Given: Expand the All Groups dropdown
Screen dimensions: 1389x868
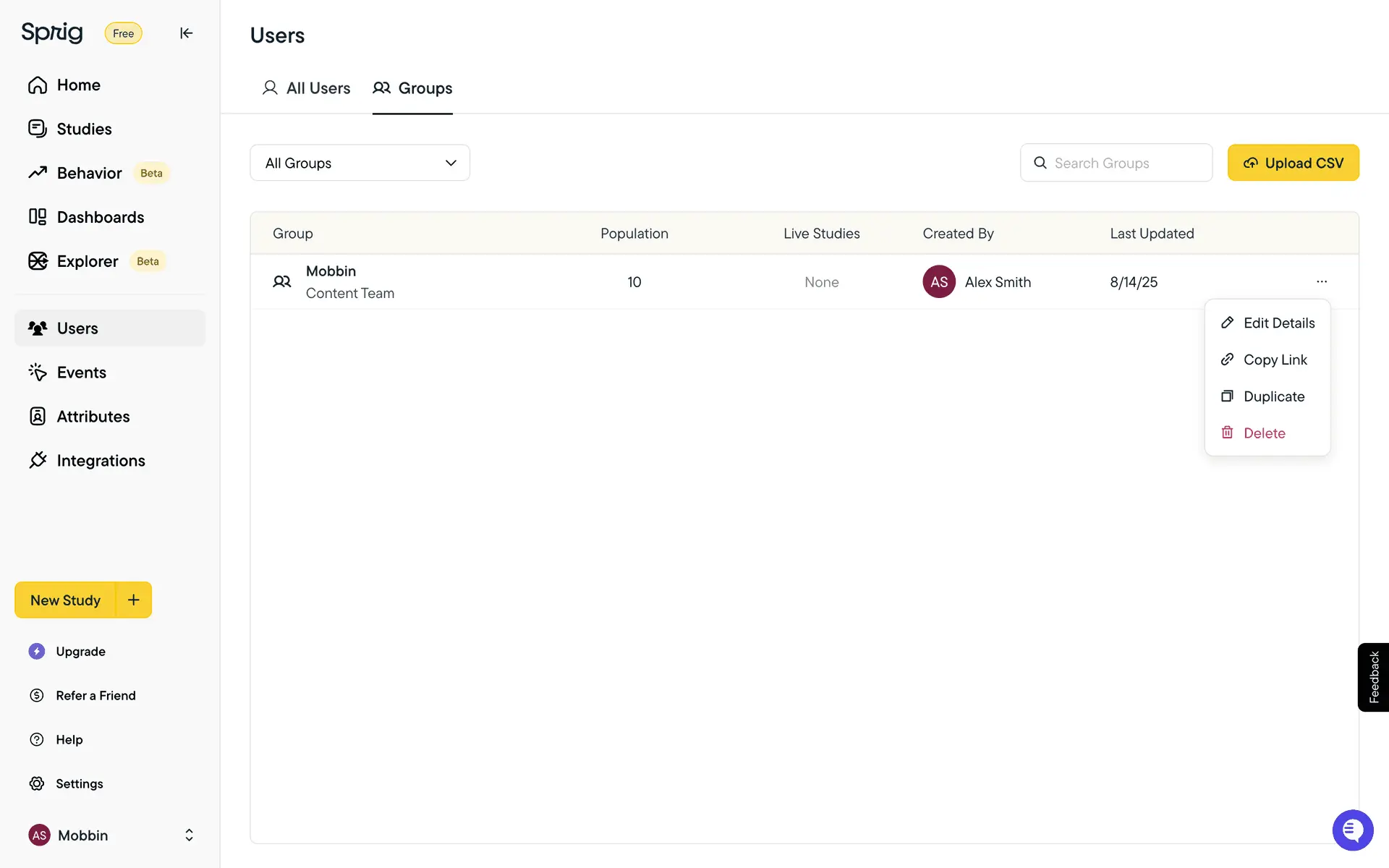Looking at the screenshot, I should [x=360, y=163].
